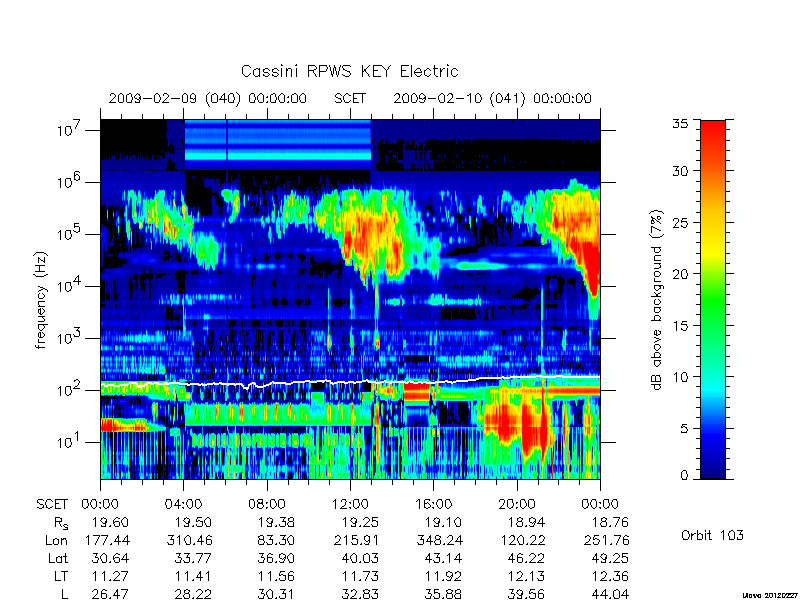Select the longitude value 83.30

[x=276, y=540]
